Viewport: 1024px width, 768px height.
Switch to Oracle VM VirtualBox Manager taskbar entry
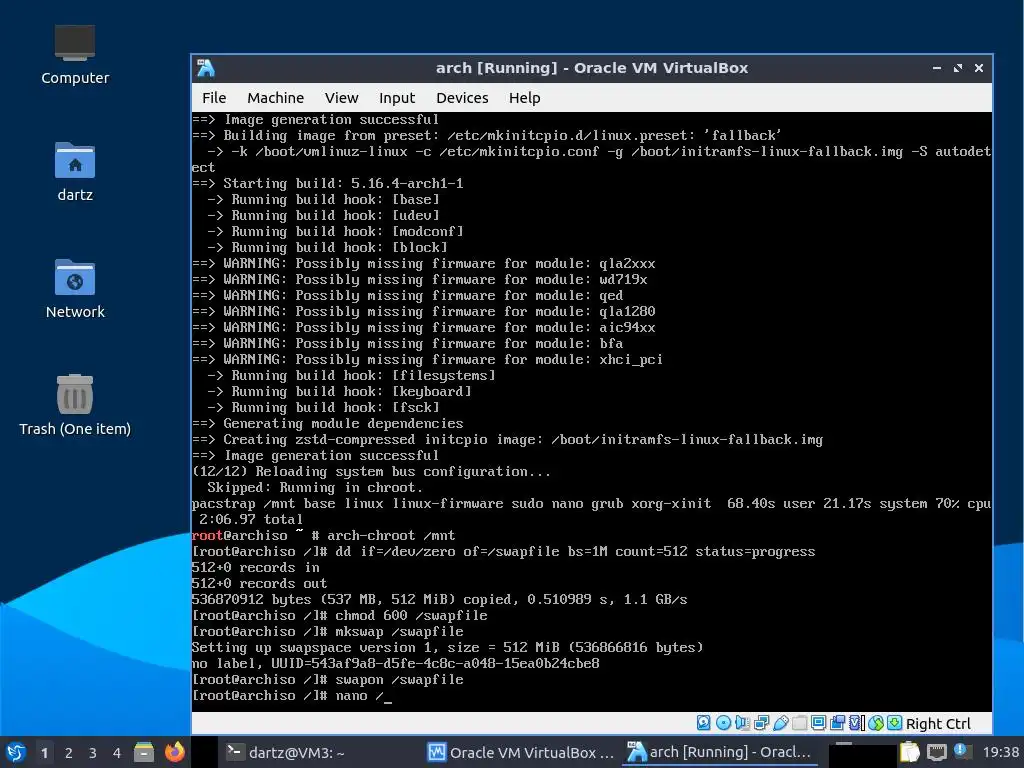[x=520, y=752]
